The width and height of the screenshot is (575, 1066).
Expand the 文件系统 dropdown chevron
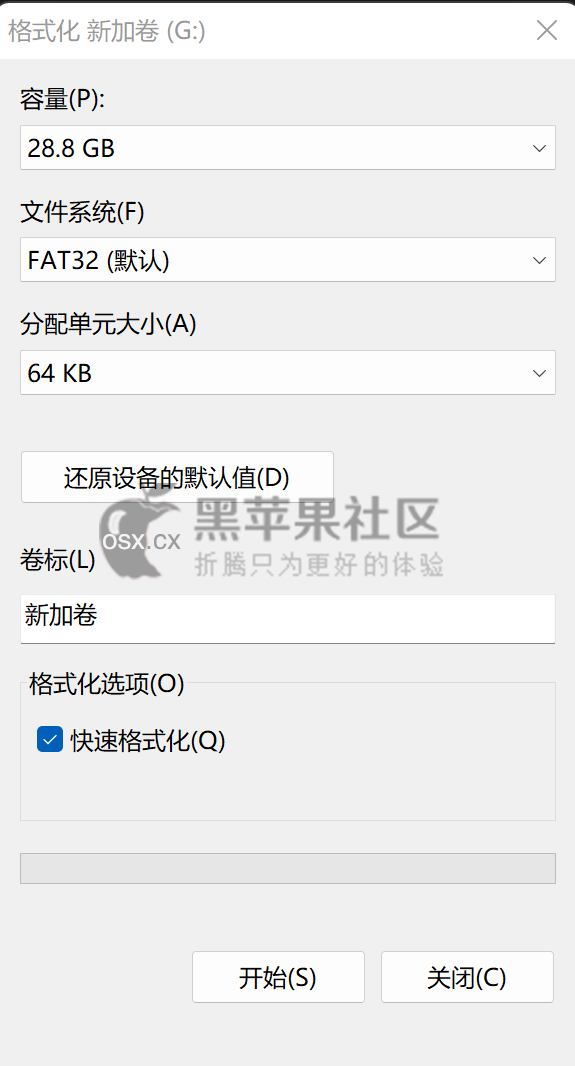(x=539, y=260)
